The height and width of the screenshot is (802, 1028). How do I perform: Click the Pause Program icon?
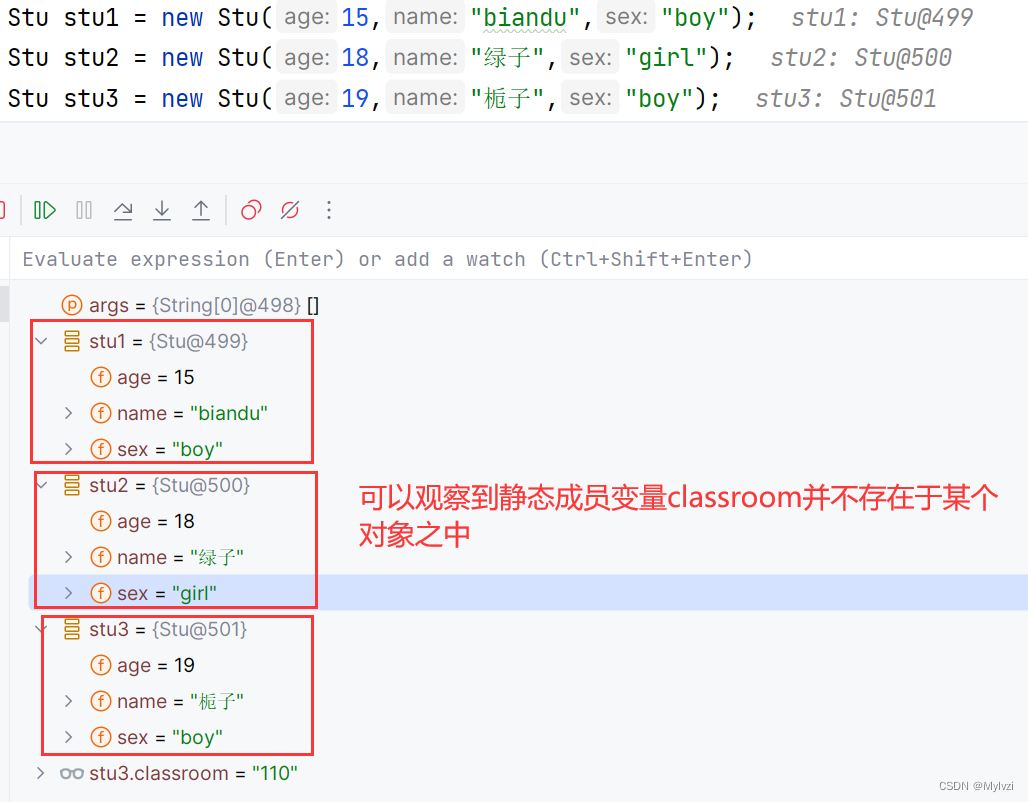84,210
